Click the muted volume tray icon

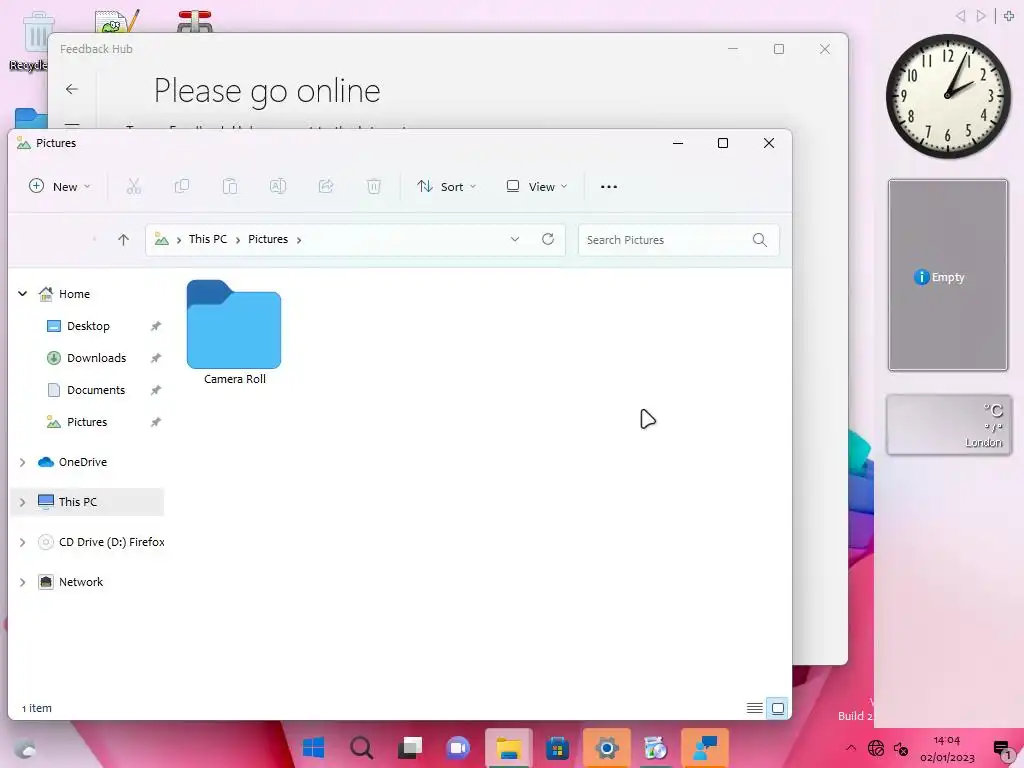(901, 748)
